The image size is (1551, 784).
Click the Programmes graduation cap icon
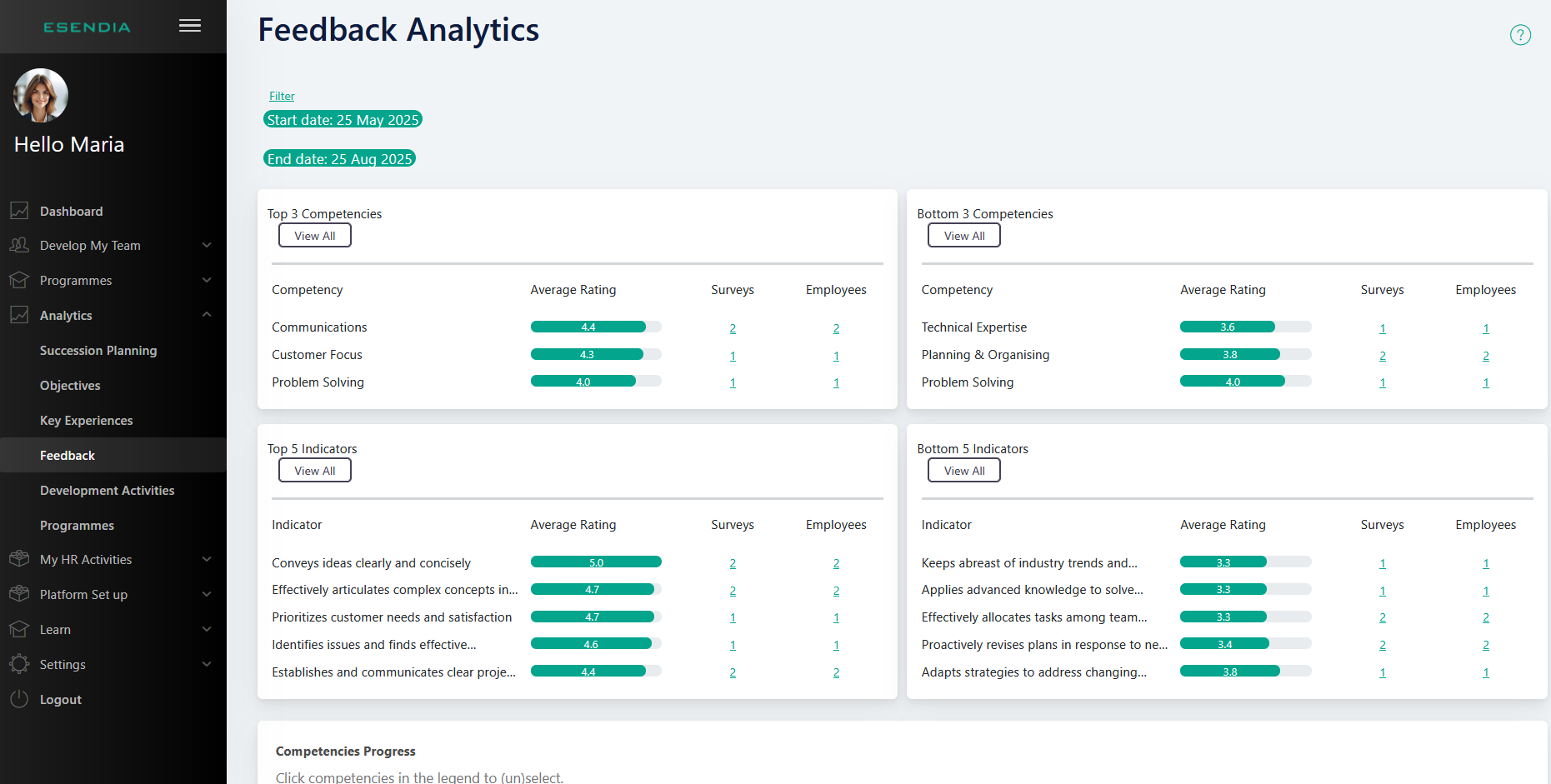tap(19, 281)
